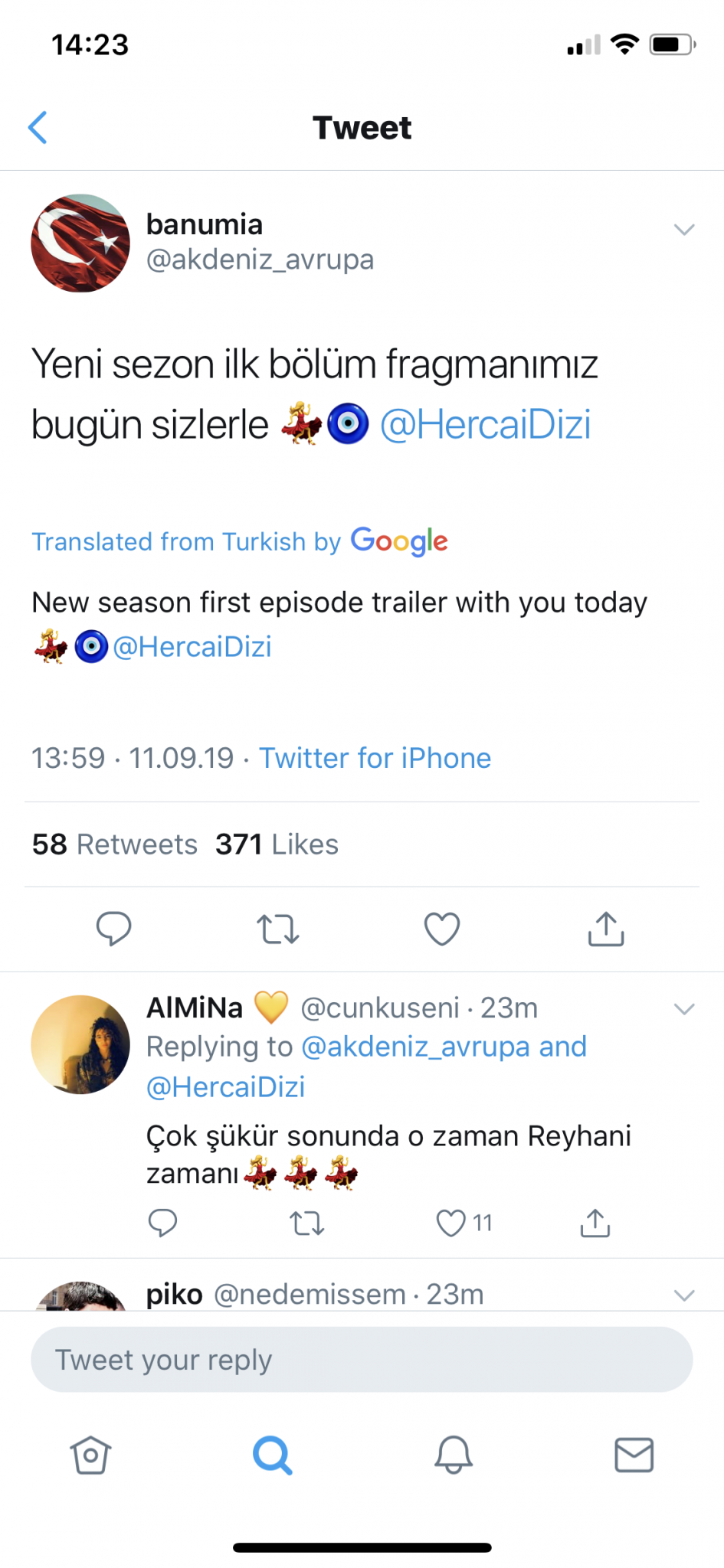Image resolution: width=724 pixels, height=1568 pixels.
Task: Open Notifications bell tab
Action: pos(453,1454)
